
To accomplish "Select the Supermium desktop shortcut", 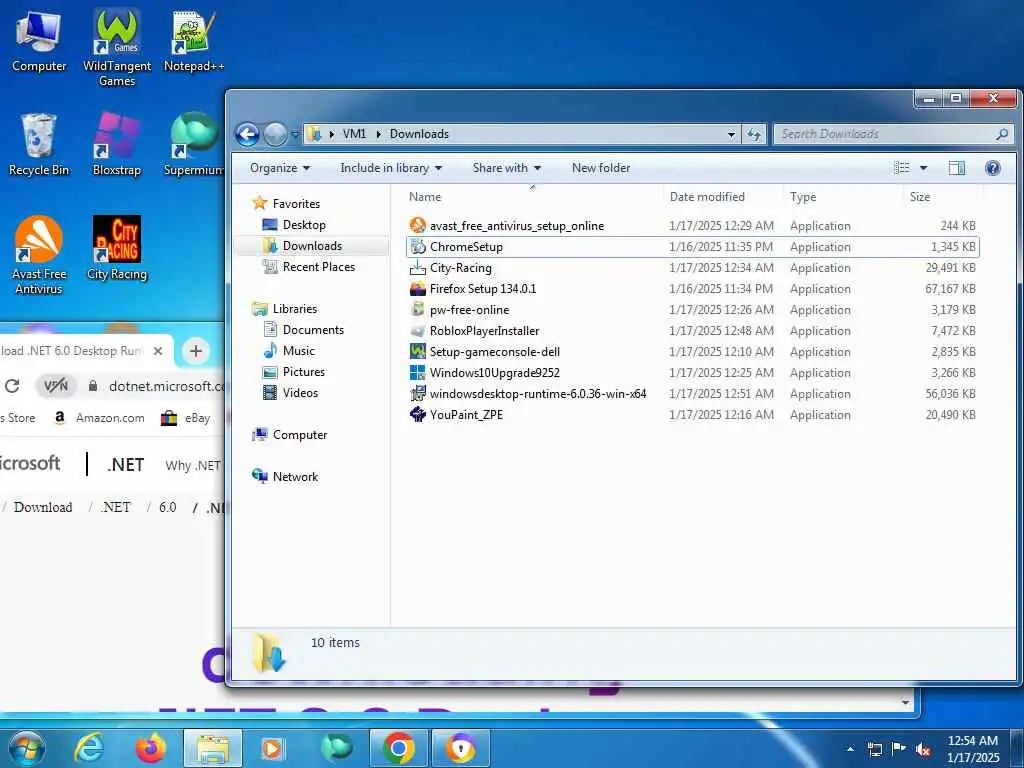I will (193, 144).
